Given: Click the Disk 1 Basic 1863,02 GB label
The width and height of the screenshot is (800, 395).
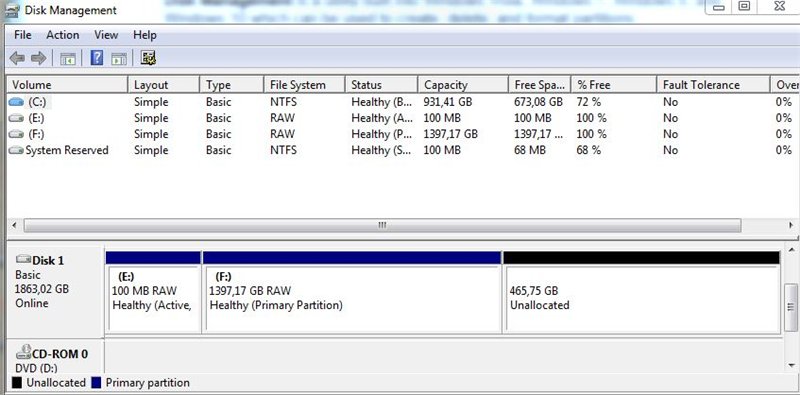Looking at the screenshot, I should tap(55, 290).
